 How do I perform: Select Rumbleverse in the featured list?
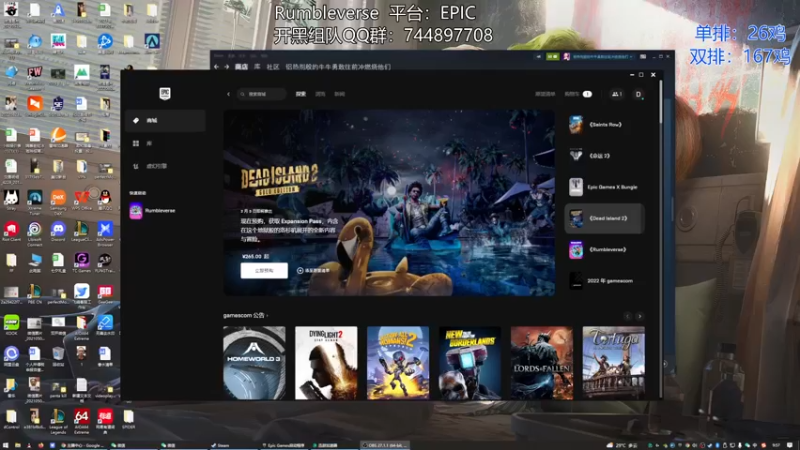[605, 249]
